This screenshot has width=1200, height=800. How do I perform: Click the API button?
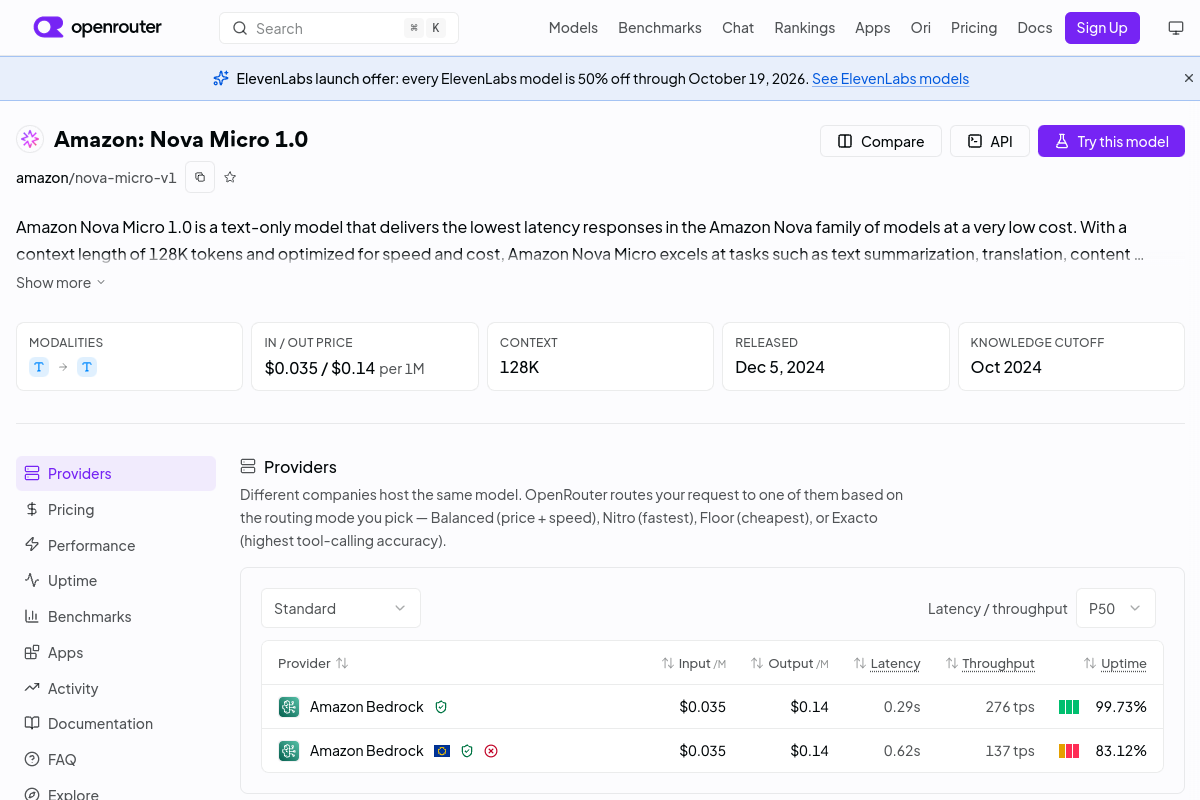pyautogui.click(x=990, y=141)
